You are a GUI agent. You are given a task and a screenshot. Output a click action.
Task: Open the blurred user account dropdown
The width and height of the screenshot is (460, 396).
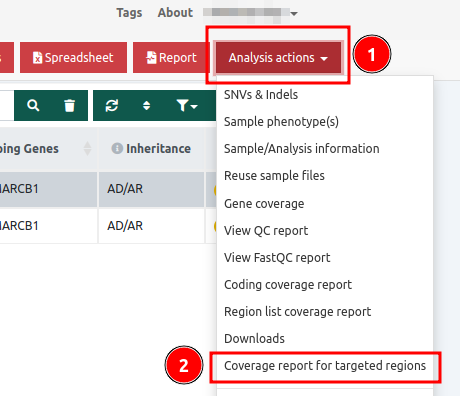tap(250, 13)
